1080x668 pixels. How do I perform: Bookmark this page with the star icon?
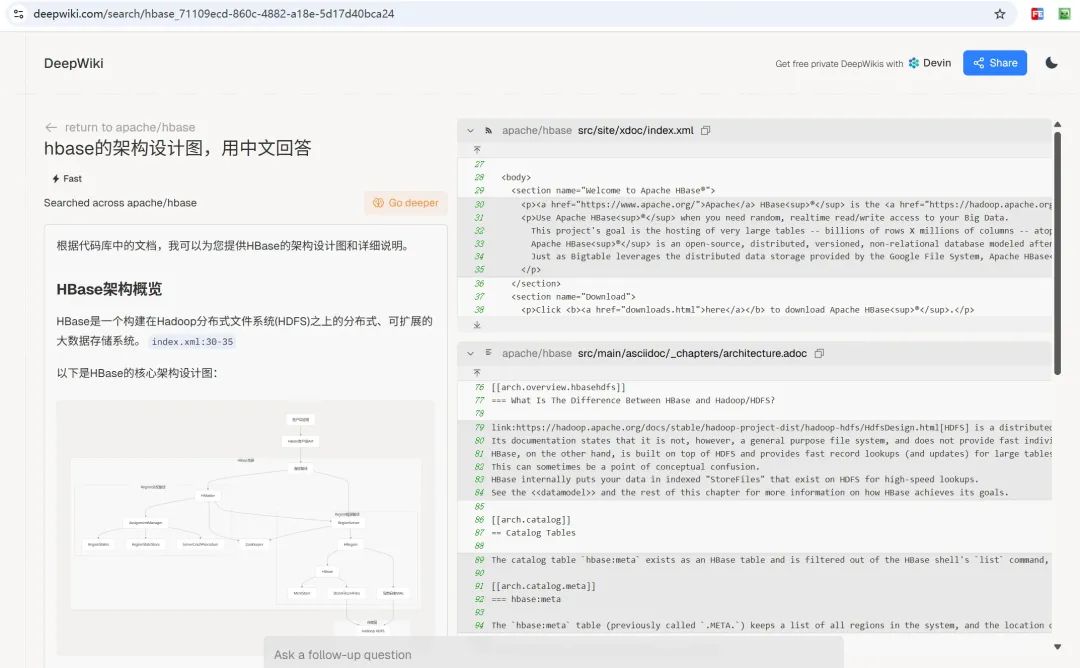pyautogui.click(x=999, y=14)
